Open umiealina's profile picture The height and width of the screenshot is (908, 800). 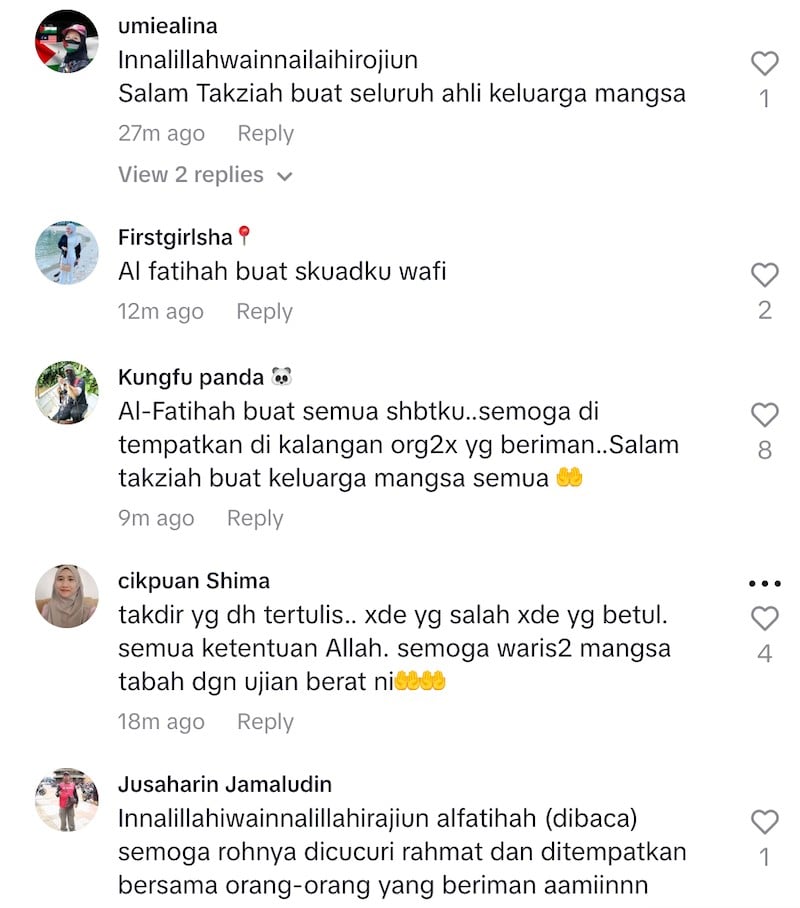pos(67,41)
